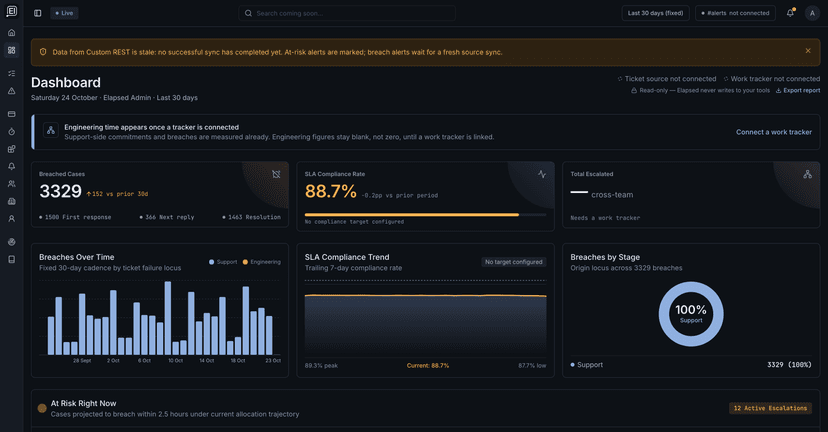Click the '152 vs prior 30d' change indicator
Screen dimensions: 828x432
[117, 194]
